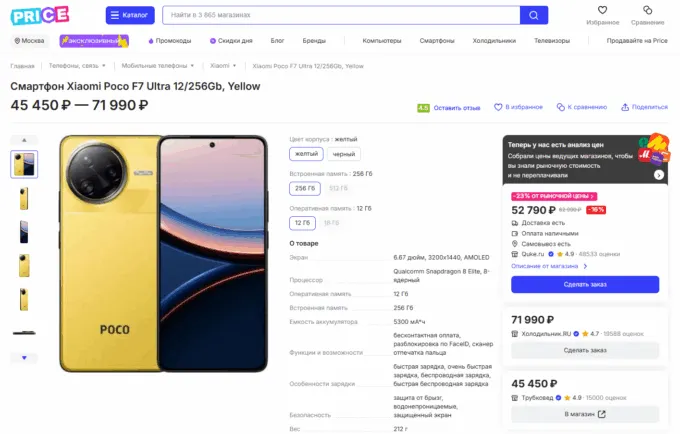Open the Каталог menu
Image resolution: width=680 pixels, height=434 pixels.
[x=129, y=15]
